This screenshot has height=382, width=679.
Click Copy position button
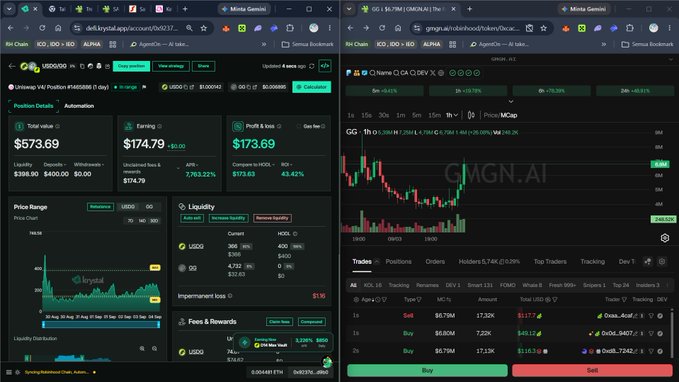pyautogui.click(x=131, y=66)
